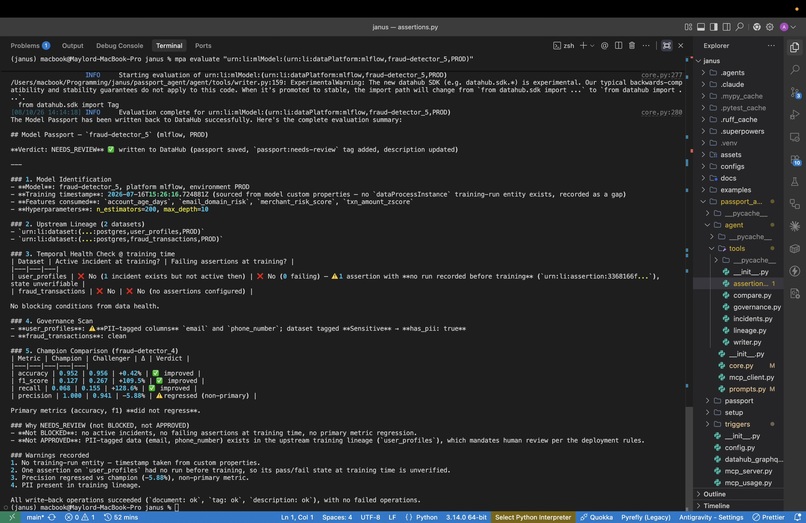
Task: Open Source Control view with badge 3
Action: tap(795, 93)
